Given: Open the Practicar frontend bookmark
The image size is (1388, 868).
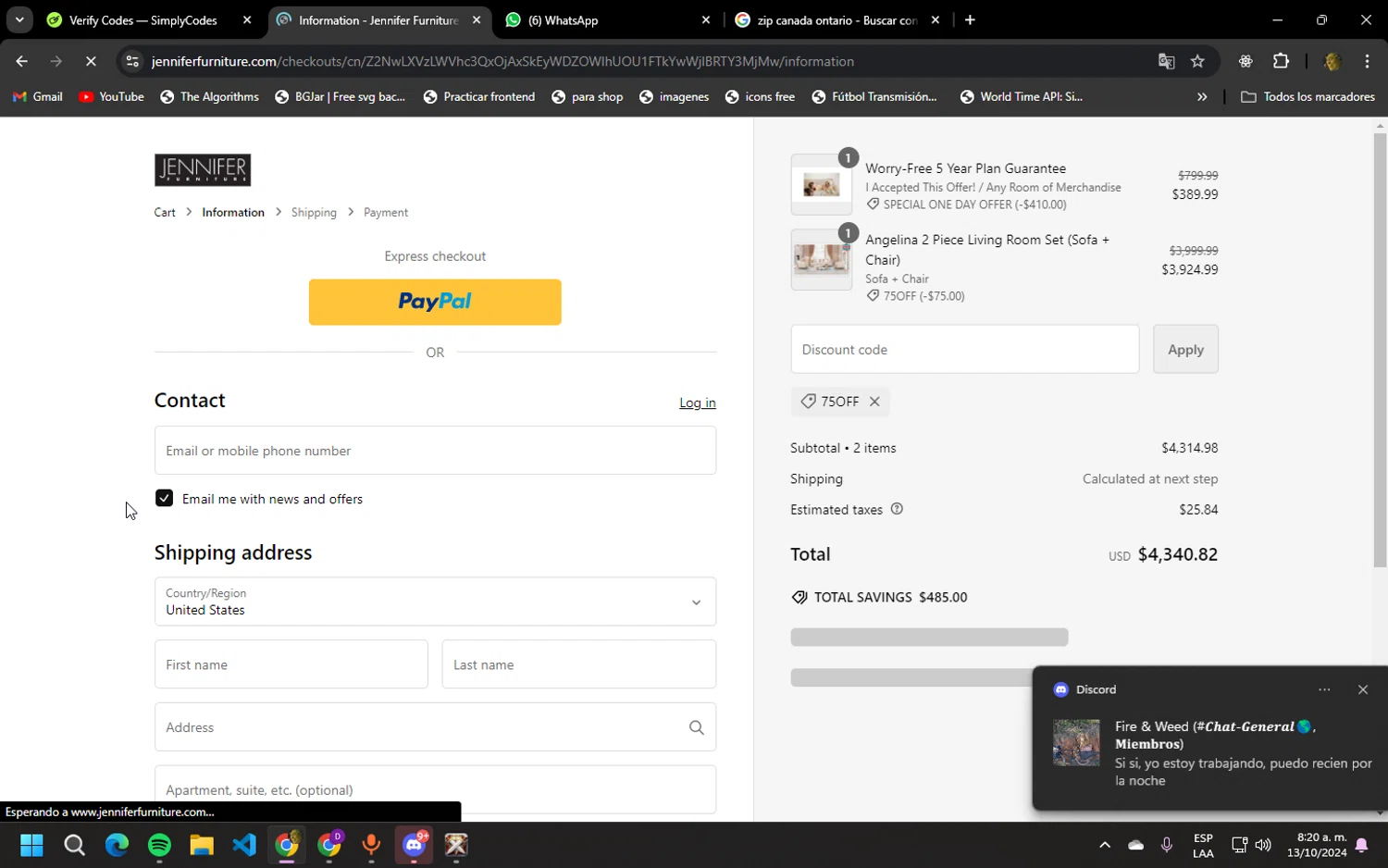Looking at the screenshot, I should click(x=479, y=96).
